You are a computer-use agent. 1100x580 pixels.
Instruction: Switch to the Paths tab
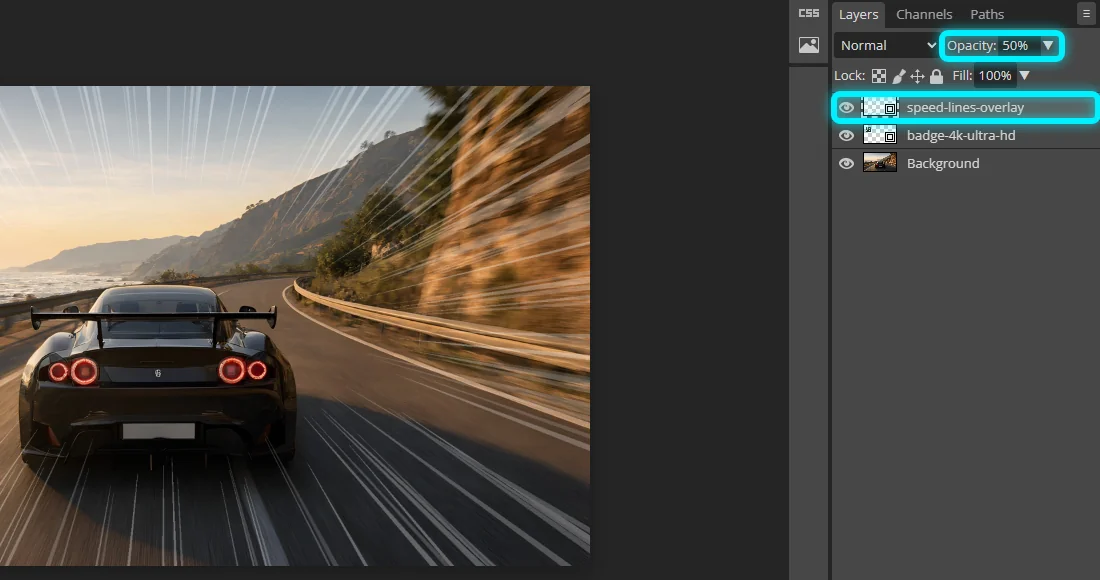tap(986, 14)
